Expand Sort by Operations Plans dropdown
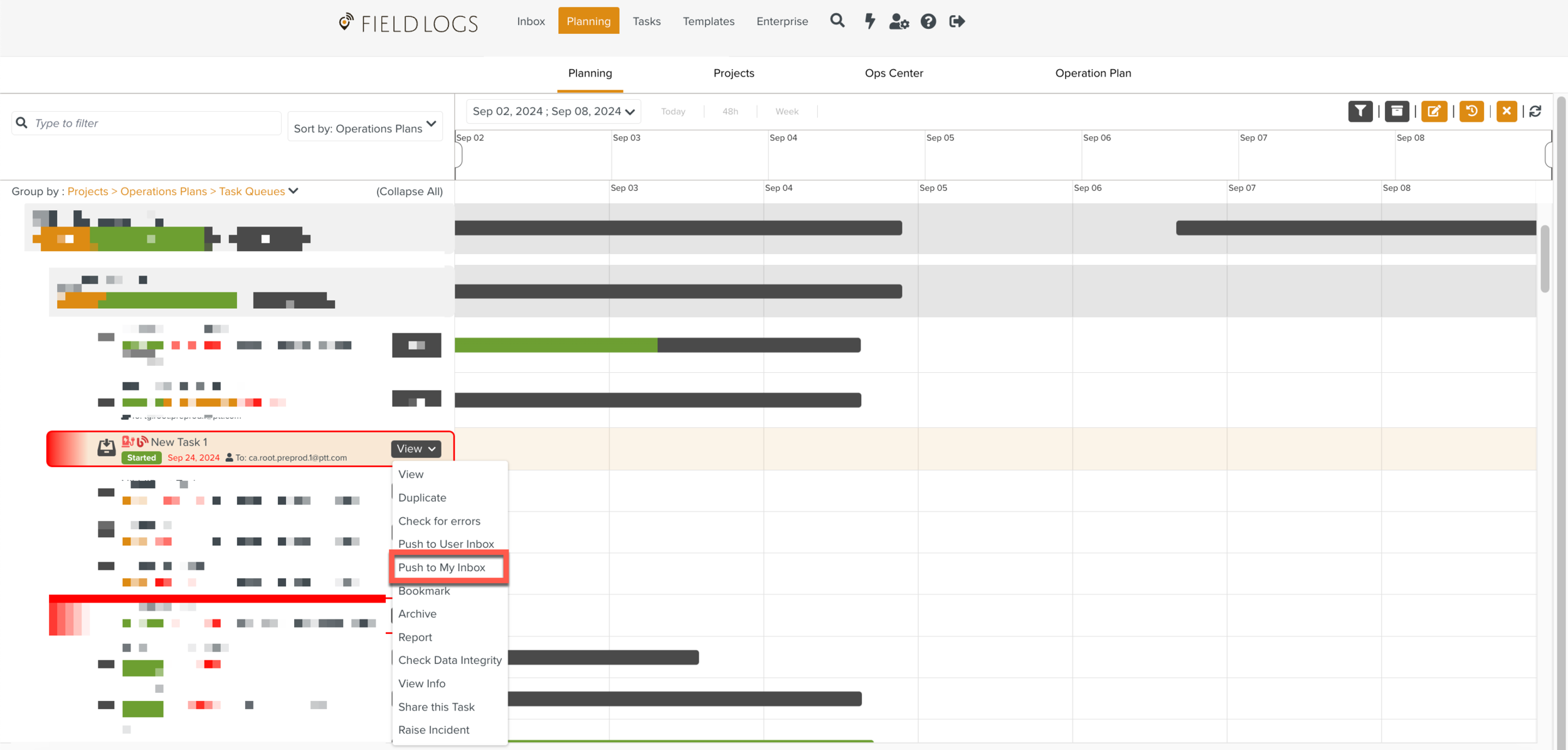 (364, 127)
